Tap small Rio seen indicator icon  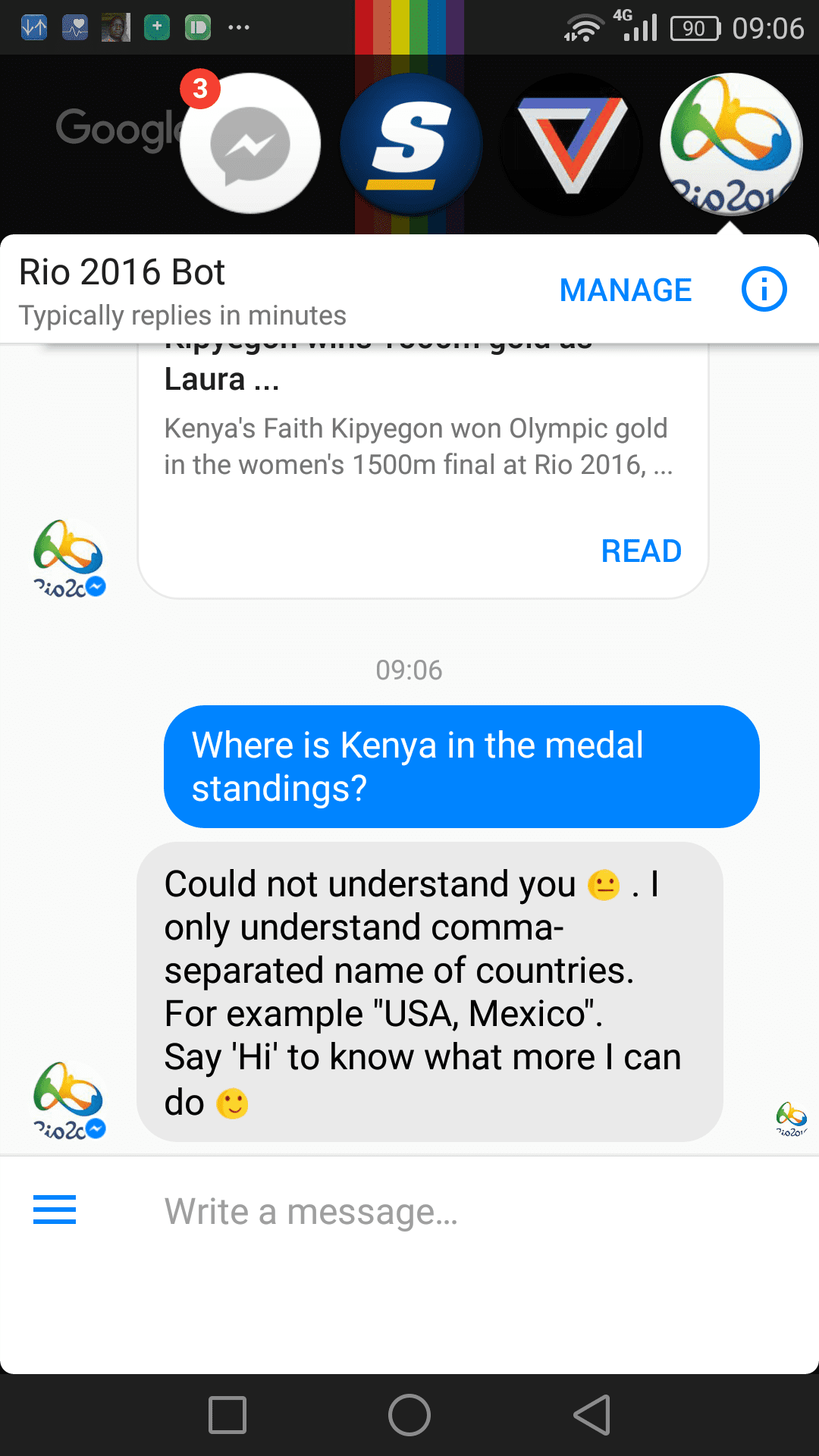791,1119
